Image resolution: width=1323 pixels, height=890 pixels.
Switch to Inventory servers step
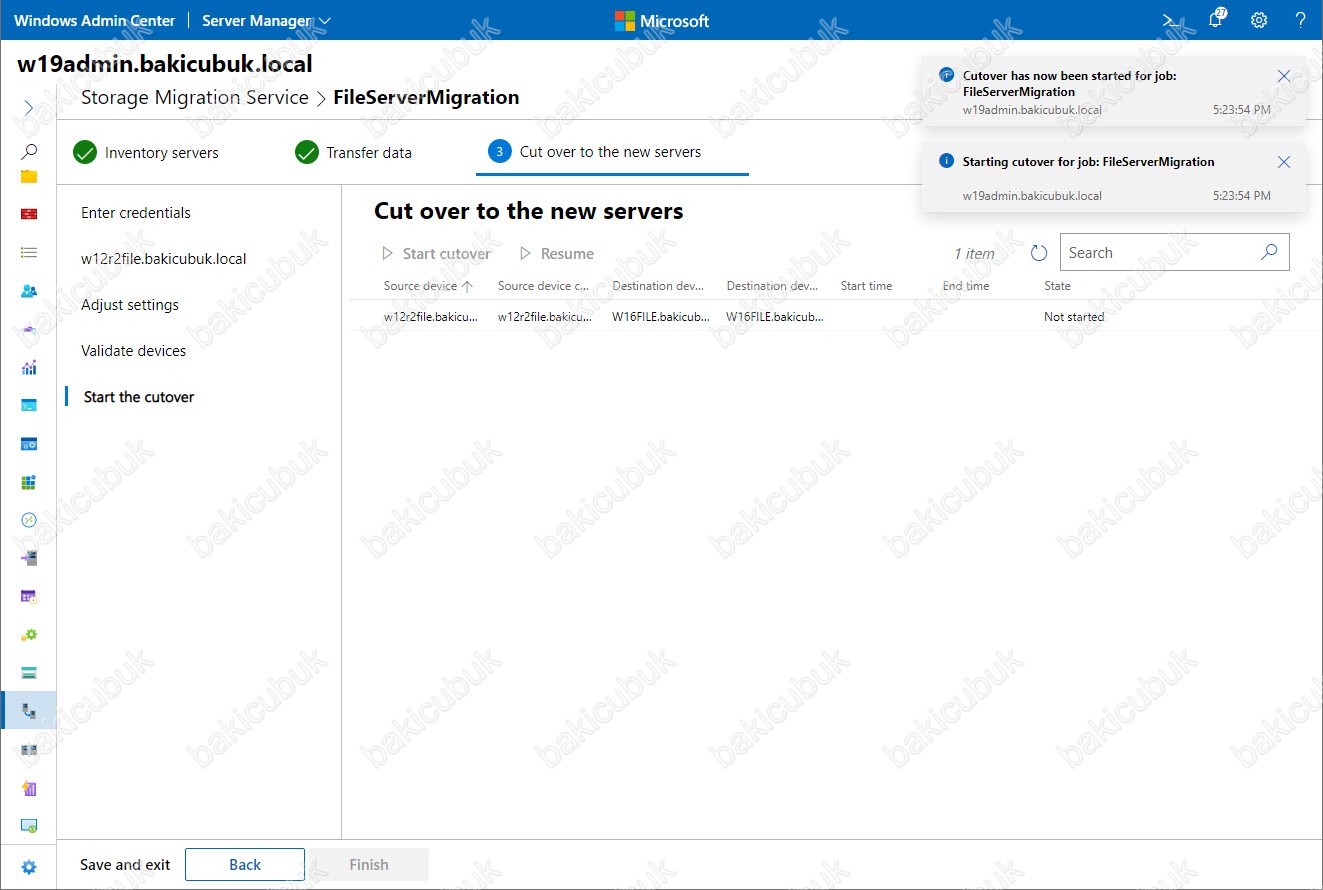pos(146,153)
